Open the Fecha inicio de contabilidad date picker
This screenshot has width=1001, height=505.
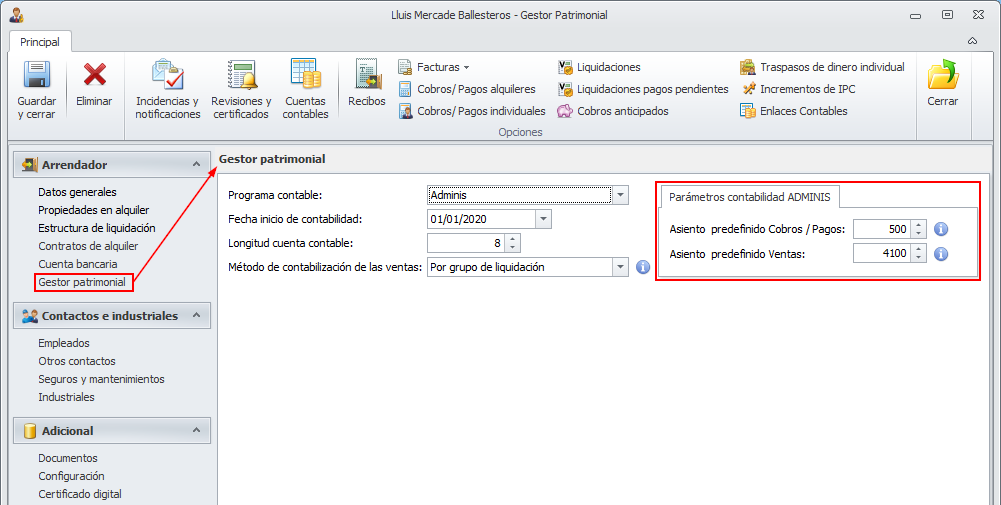point(543,219)
